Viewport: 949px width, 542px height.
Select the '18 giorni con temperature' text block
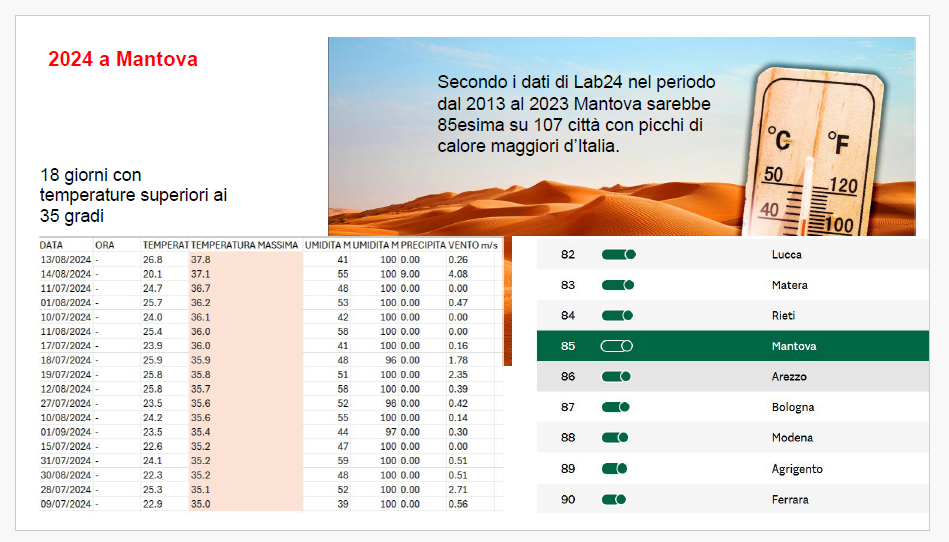pyautogui.click(x=133, y=195)
